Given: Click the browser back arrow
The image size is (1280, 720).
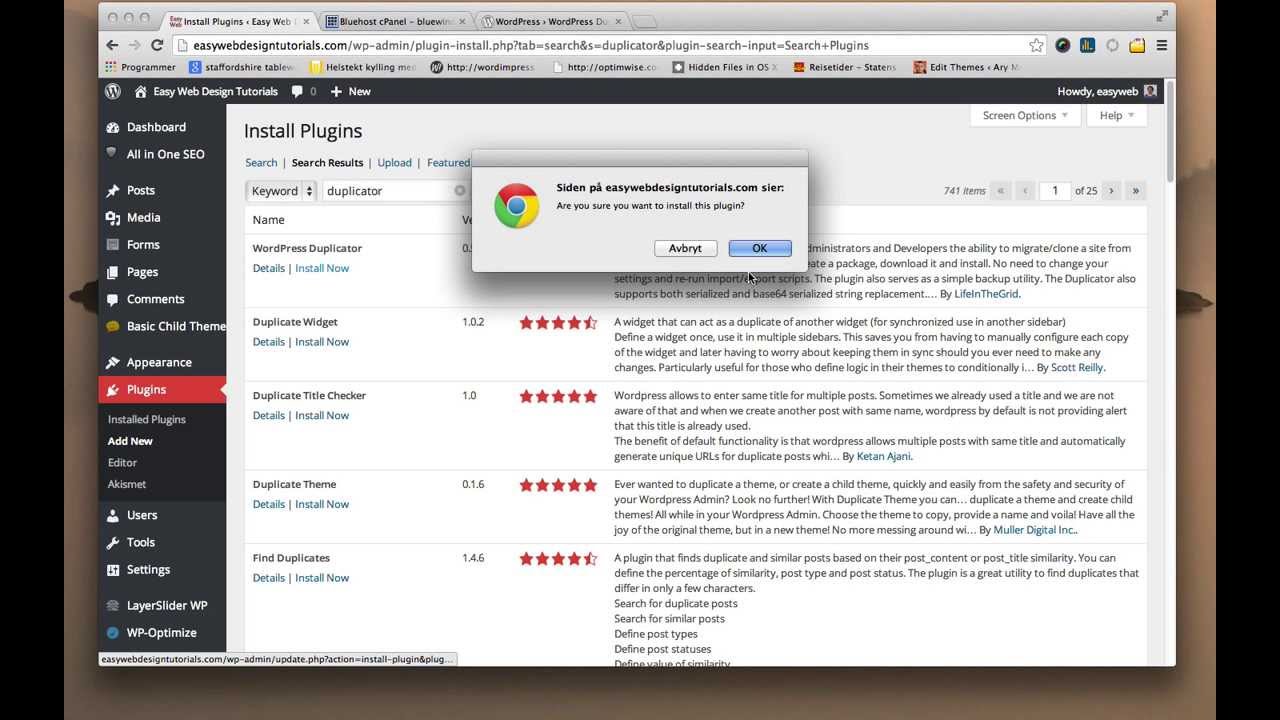Looking at the screenshot, I should (x=114, y=45).
